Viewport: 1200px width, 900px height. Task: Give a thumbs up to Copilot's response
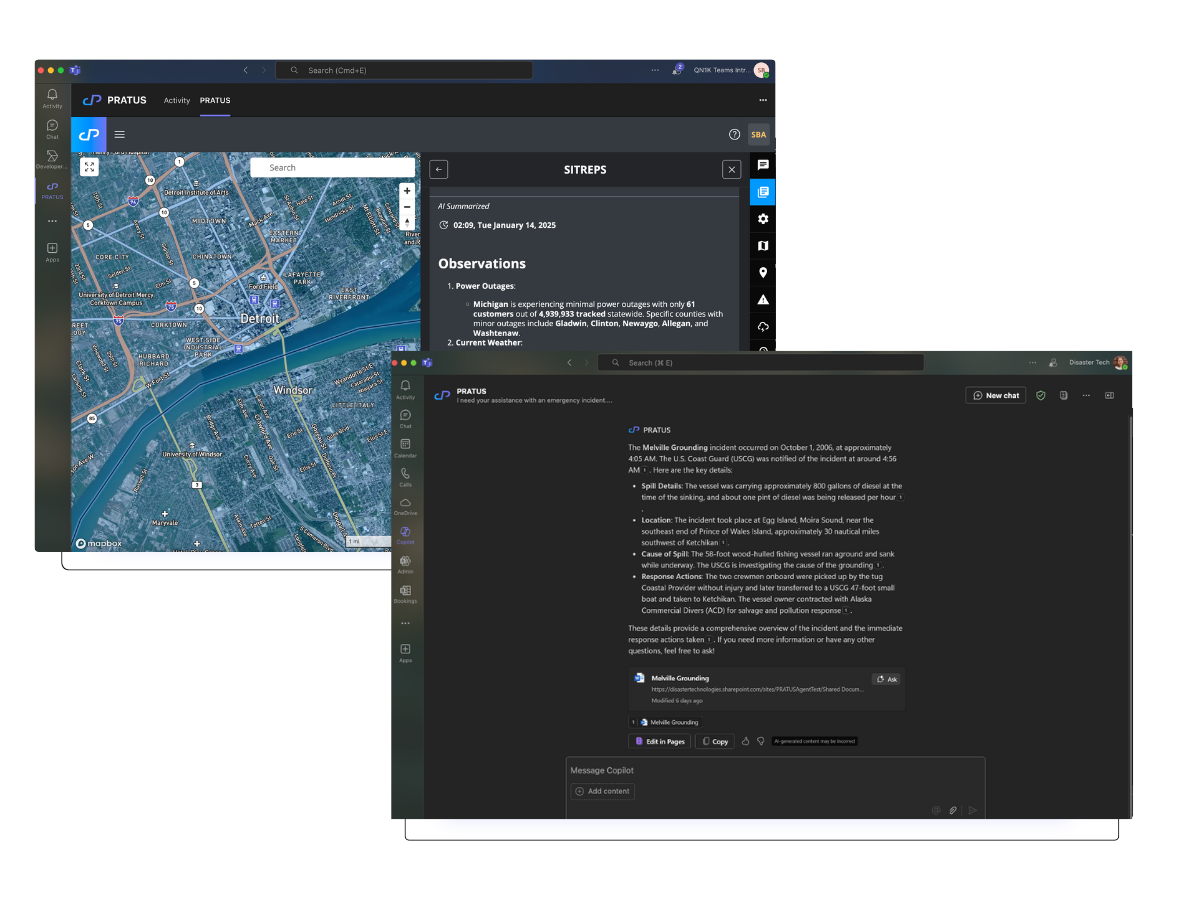click(745, 741)
